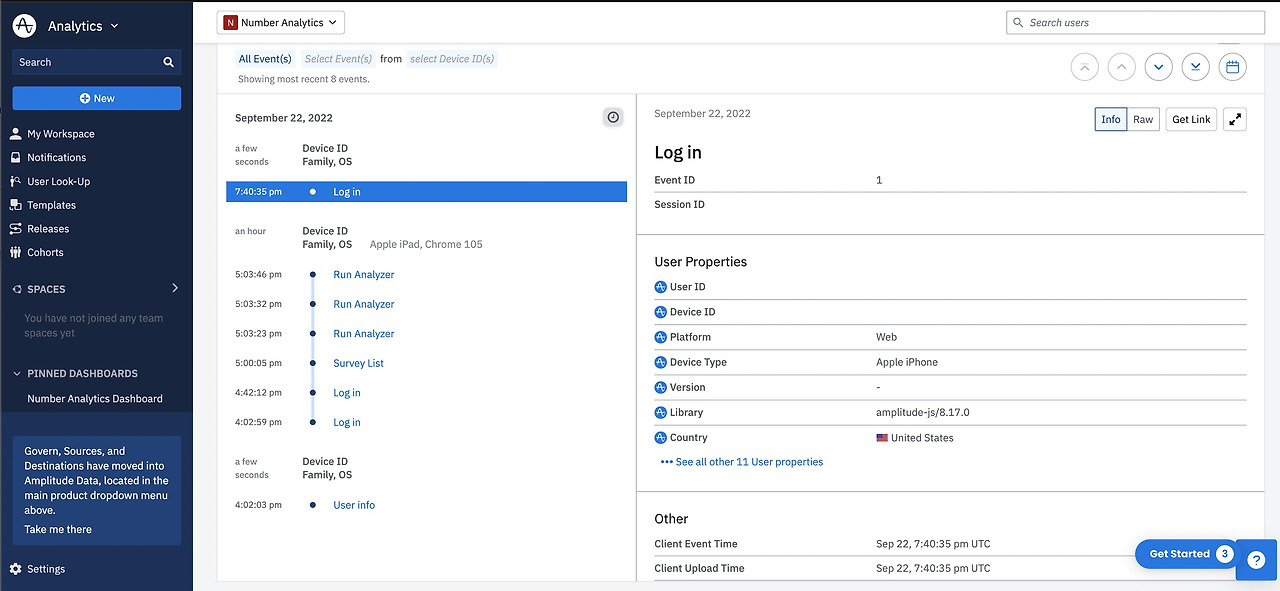Screen dimensions: 1280x591
Task: Go to next event down arrow
Action: (1158, 67)
